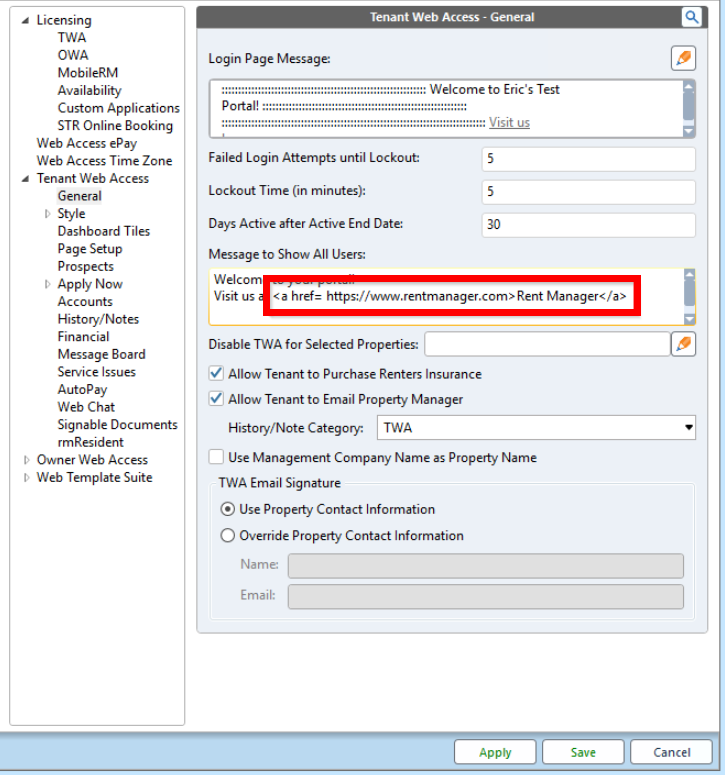The image size is (725, 775).
Task: Click the search magnifier icon in header
Action: (692, 17)
